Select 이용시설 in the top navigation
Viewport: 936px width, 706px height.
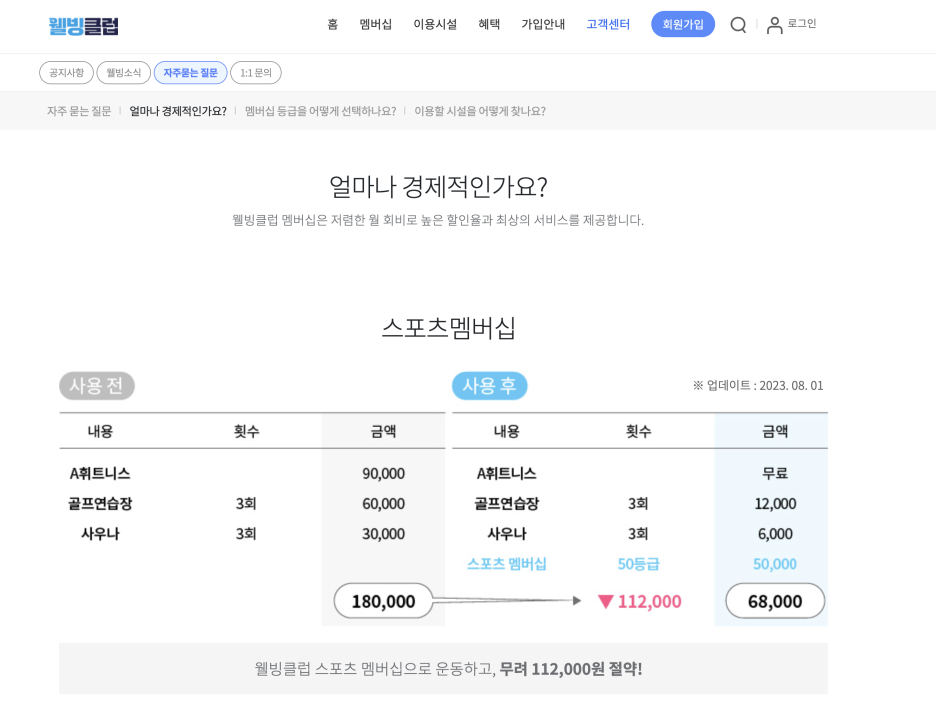click(435, 25)
